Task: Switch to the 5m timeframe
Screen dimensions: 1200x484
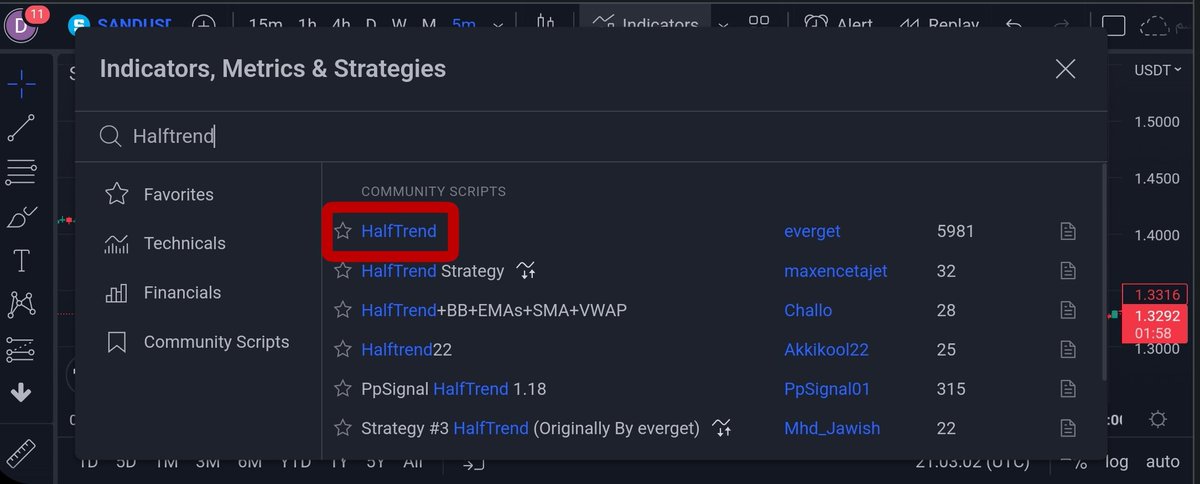Action: coord(464,24)
